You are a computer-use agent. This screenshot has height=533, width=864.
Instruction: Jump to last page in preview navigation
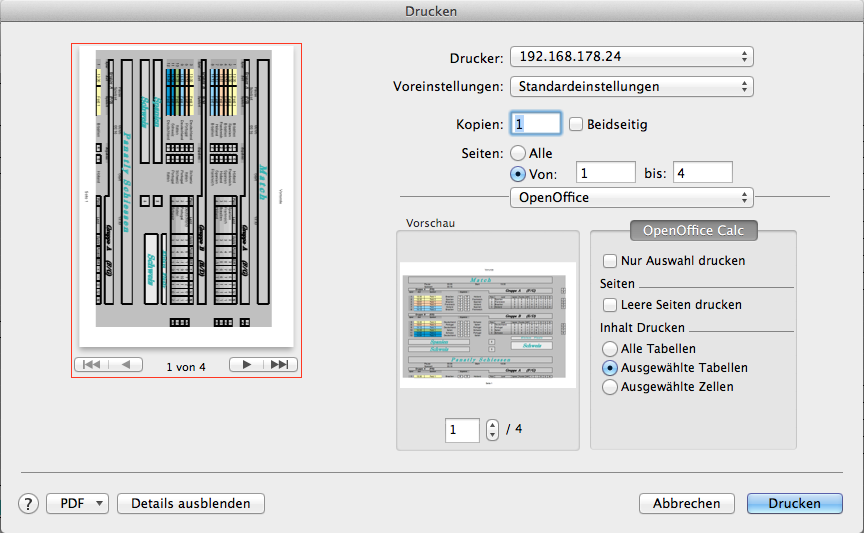[x=280, y=365]
